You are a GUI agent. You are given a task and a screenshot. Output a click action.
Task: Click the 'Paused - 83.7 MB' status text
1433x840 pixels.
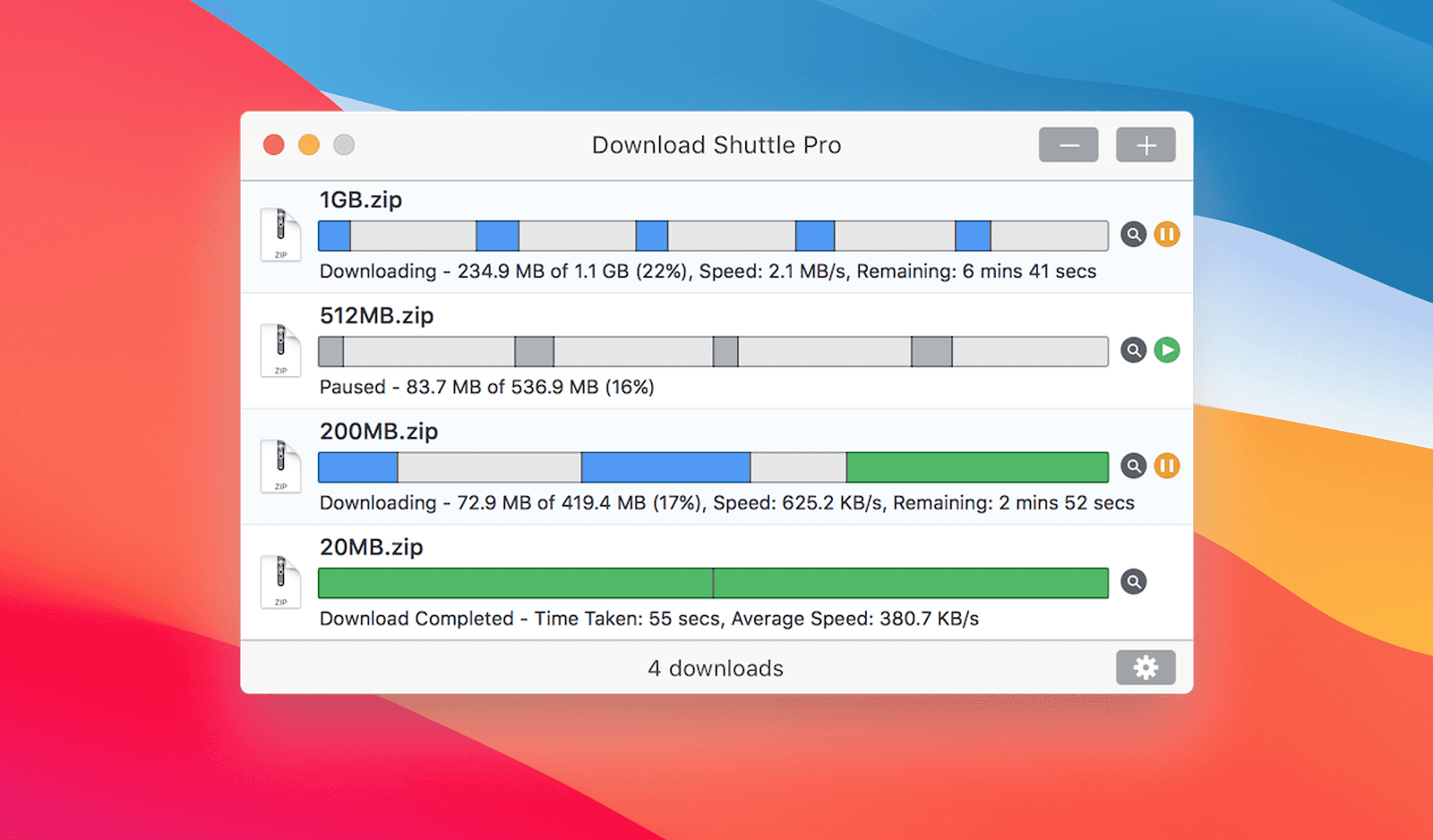coord(487,387)
